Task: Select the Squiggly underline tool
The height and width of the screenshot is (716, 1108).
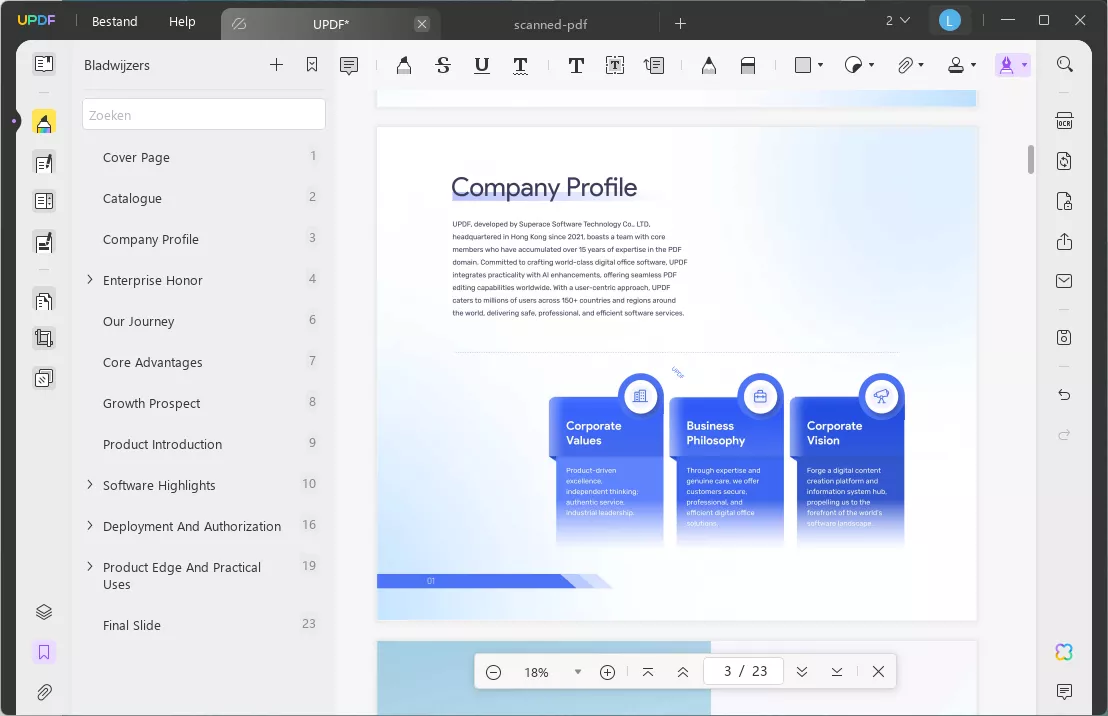Action: 520,66
